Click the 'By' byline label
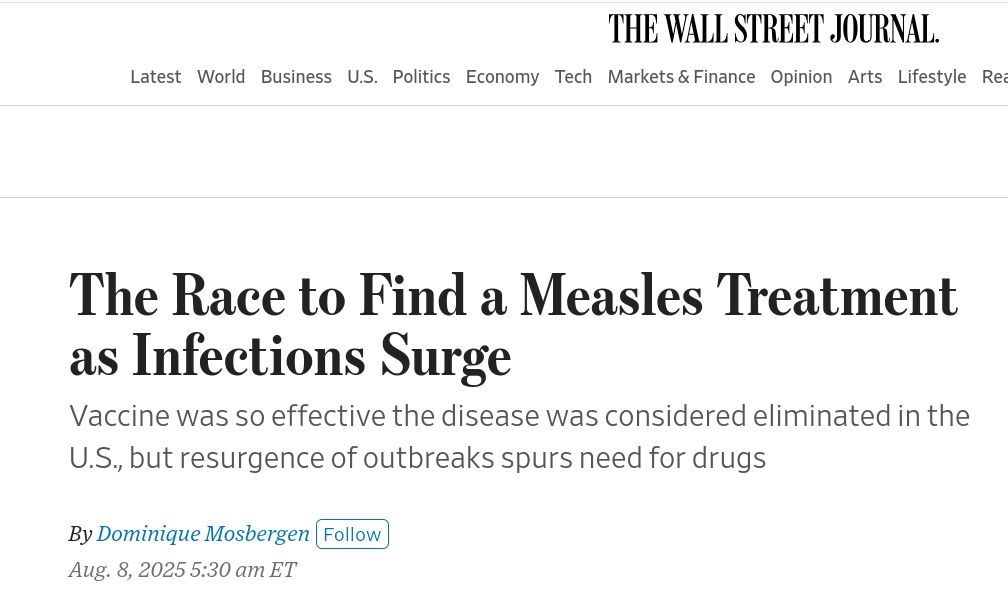The height and width of the screenshot is (591, 1008). 80,534
